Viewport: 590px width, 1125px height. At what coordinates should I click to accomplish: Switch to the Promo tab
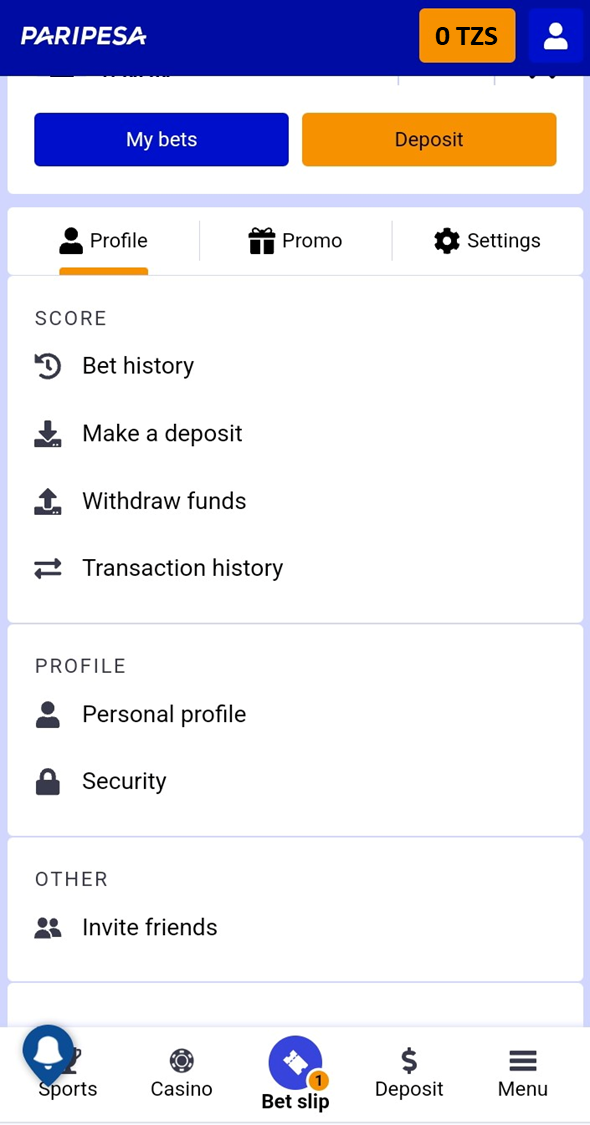tap(296, 240)
